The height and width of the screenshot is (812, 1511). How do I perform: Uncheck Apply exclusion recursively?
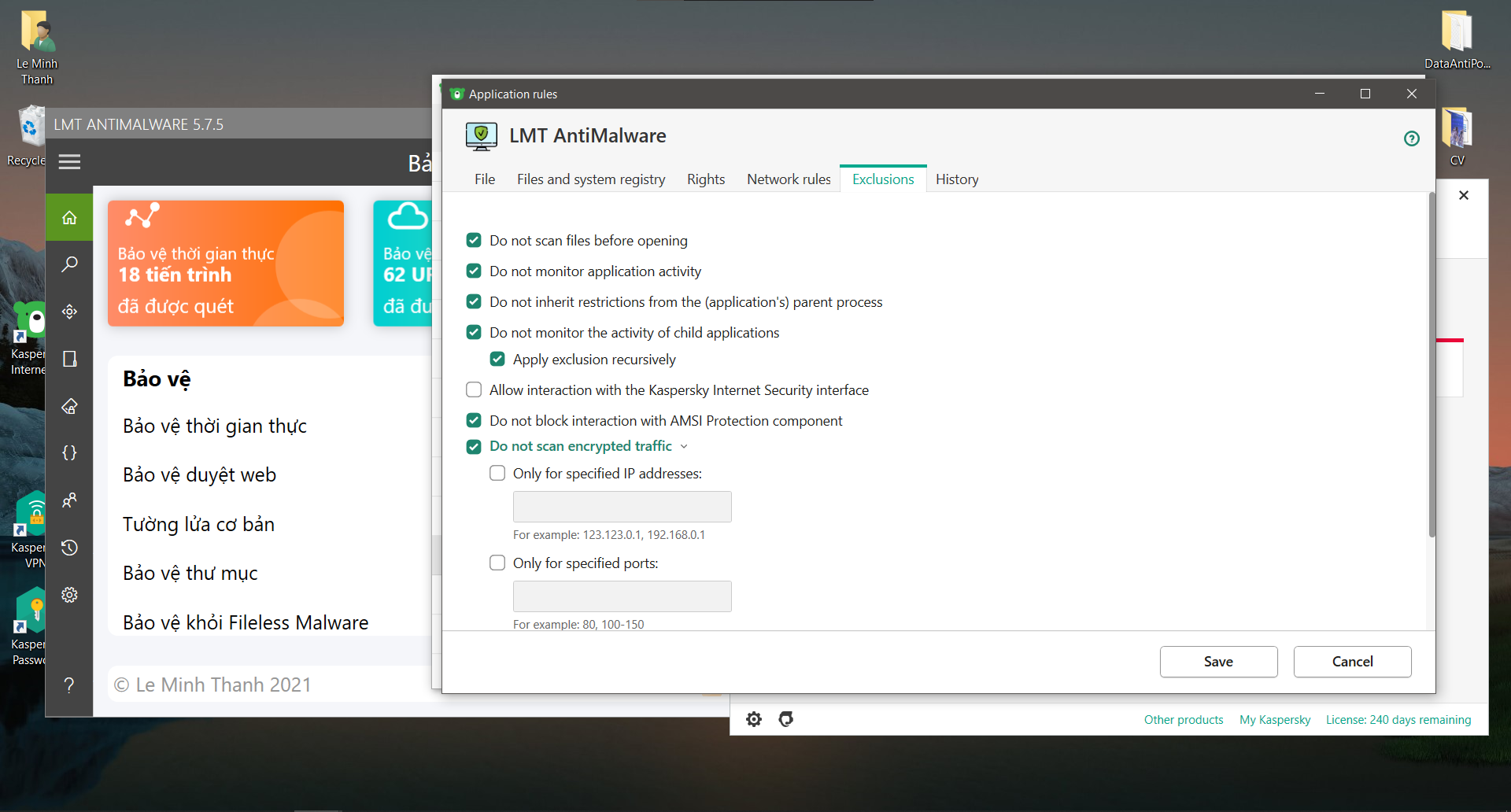pyautogui.click(x=497, y=359)
